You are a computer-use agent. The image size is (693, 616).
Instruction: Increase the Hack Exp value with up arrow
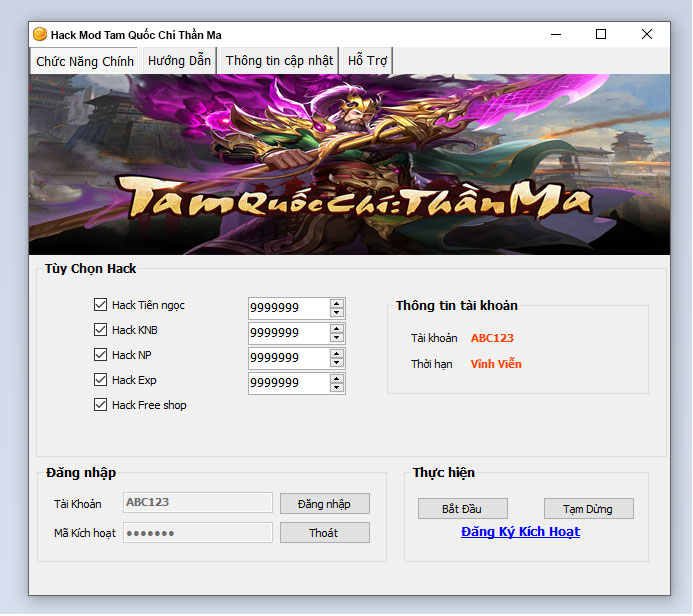click(337, 379)
